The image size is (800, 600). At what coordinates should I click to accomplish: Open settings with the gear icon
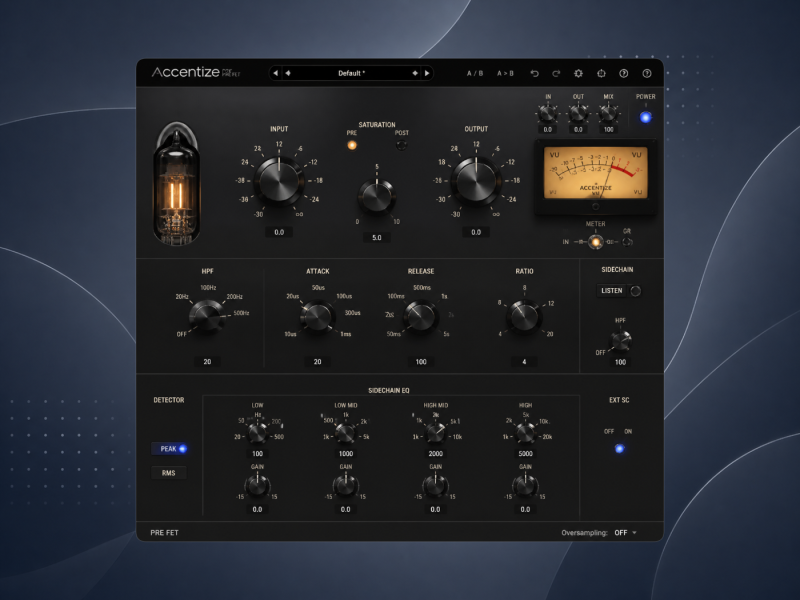point(578,73)
